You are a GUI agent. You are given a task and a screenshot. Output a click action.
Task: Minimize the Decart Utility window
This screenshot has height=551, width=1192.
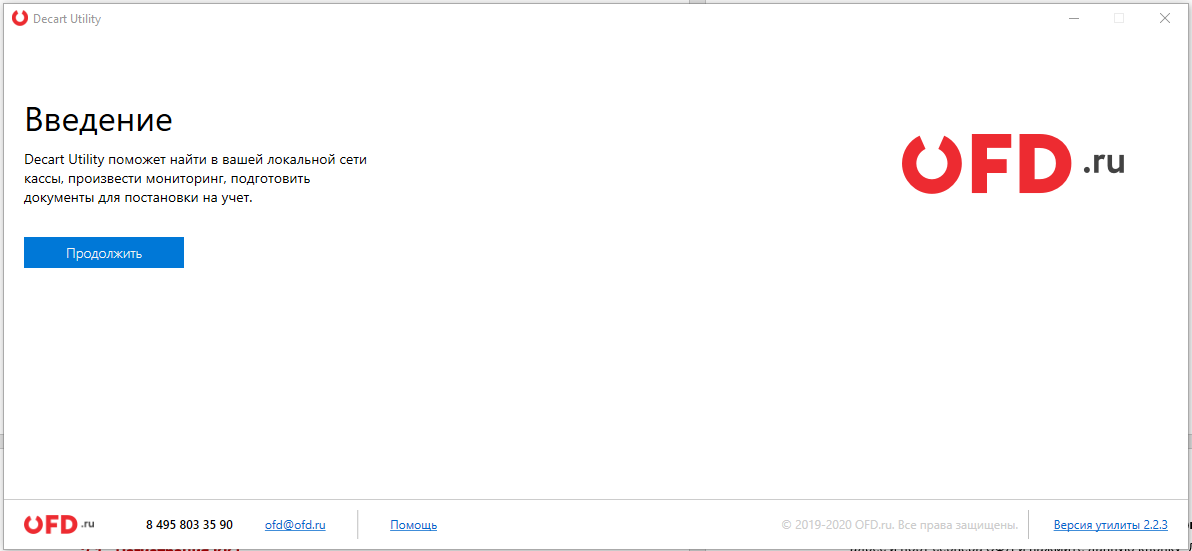[1073, 19]
